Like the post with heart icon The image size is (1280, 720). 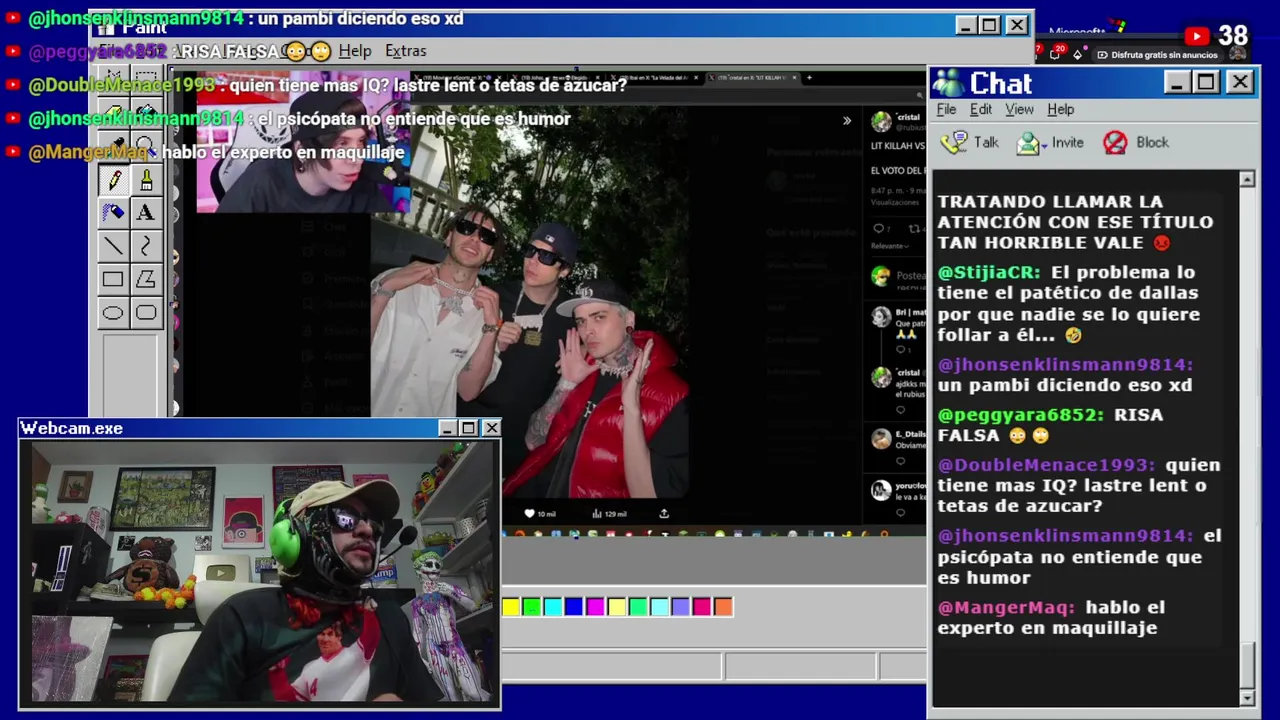pos(530,514)
